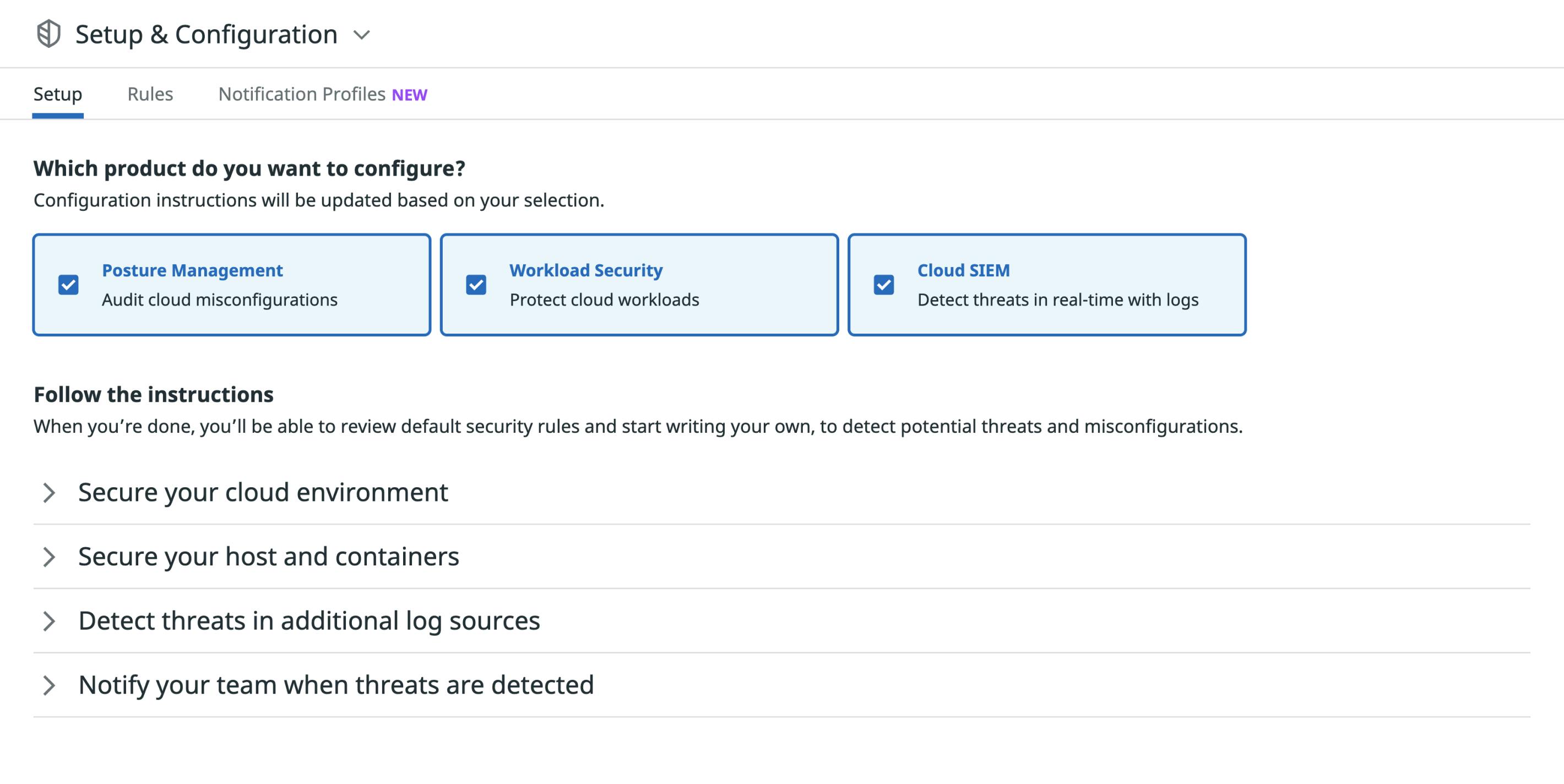The image size is (1564, 784).
Task: Open the Setup & Configuration dropdown chevron
Action: pos(362,35)
